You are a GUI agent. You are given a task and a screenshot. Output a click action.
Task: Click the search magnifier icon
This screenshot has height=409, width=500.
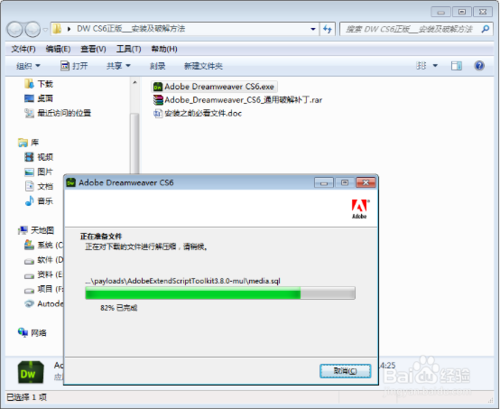(486, 29)
